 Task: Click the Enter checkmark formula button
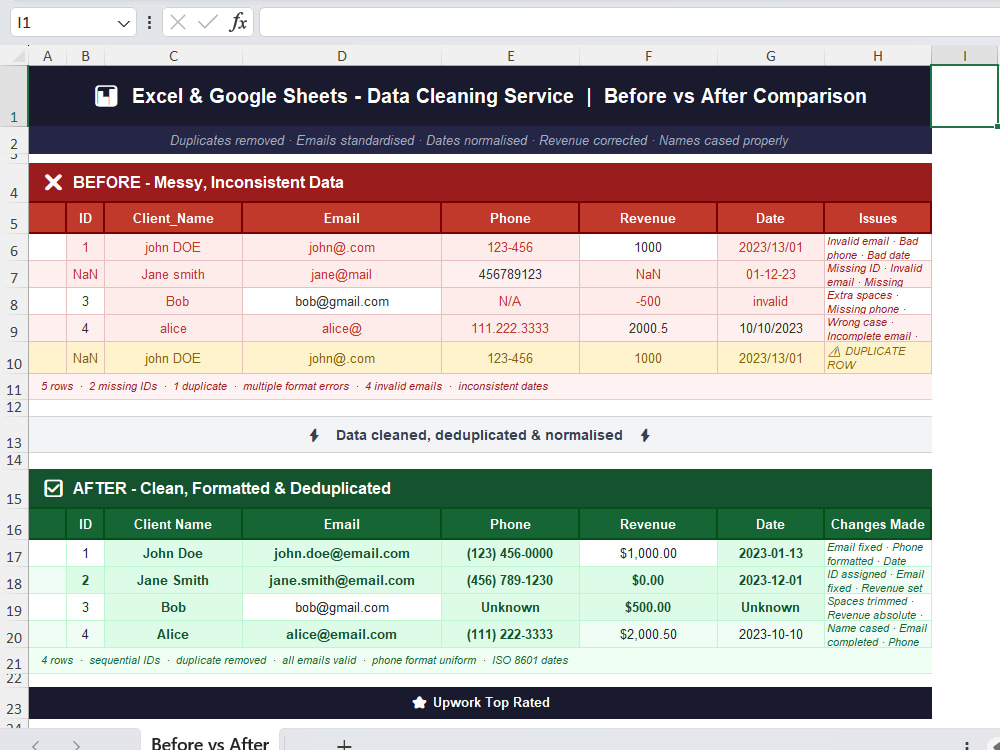point(207,23)
